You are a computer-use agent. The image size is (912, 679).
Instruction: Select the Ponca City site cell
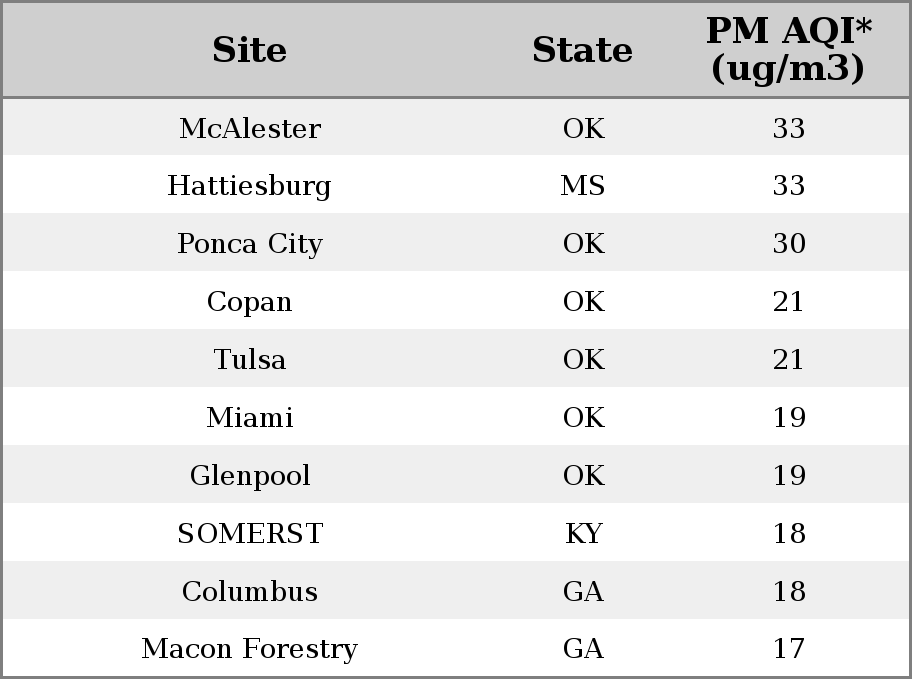[250, 243]
